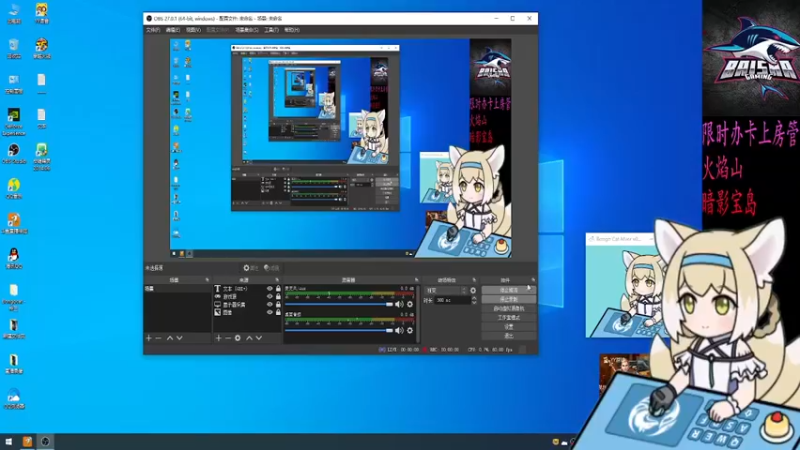
Task: Click the Properties gear above the docks
Action: [x=251, y=268]
